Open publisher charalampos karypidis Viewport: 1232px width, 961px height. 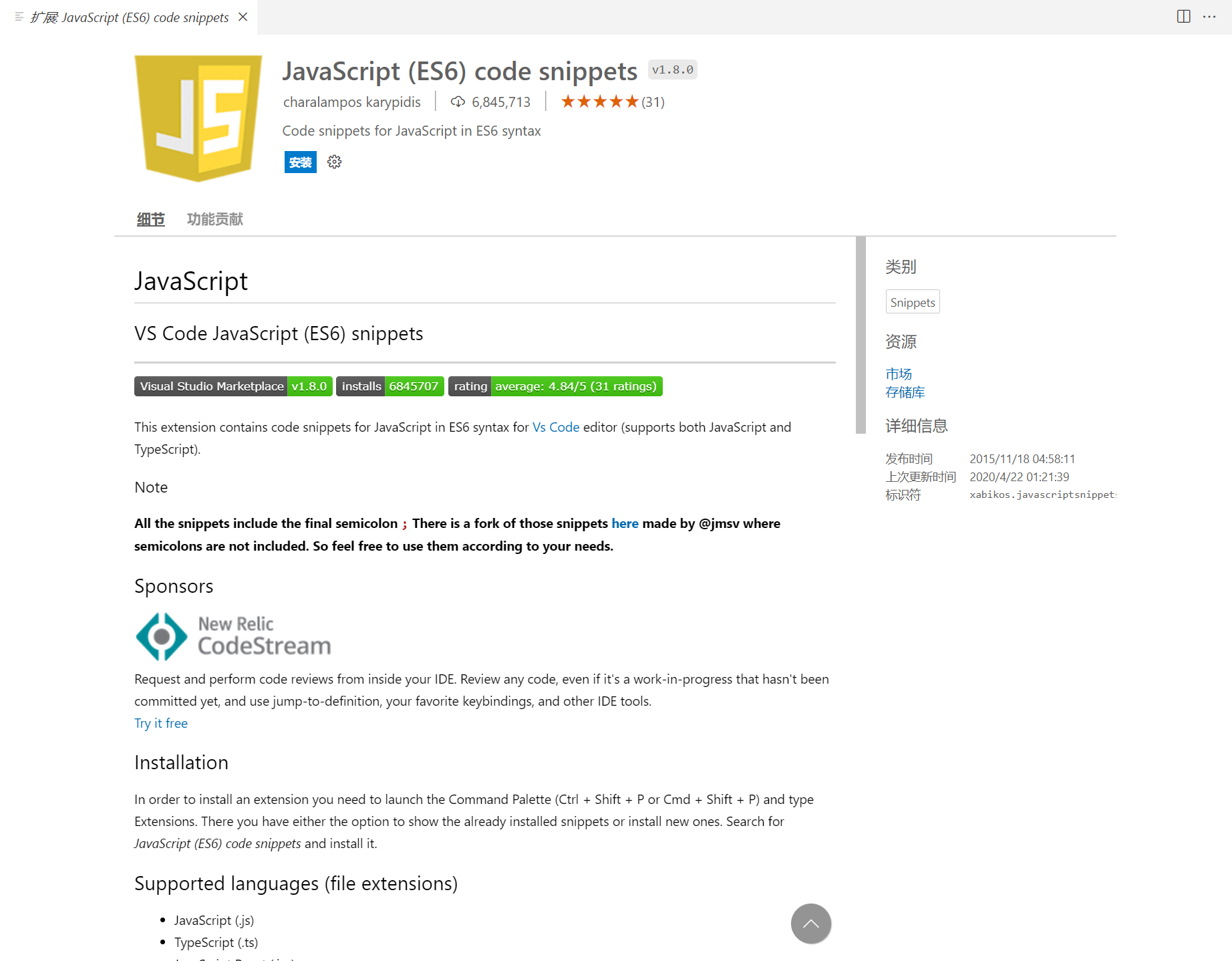click(352, 102)
